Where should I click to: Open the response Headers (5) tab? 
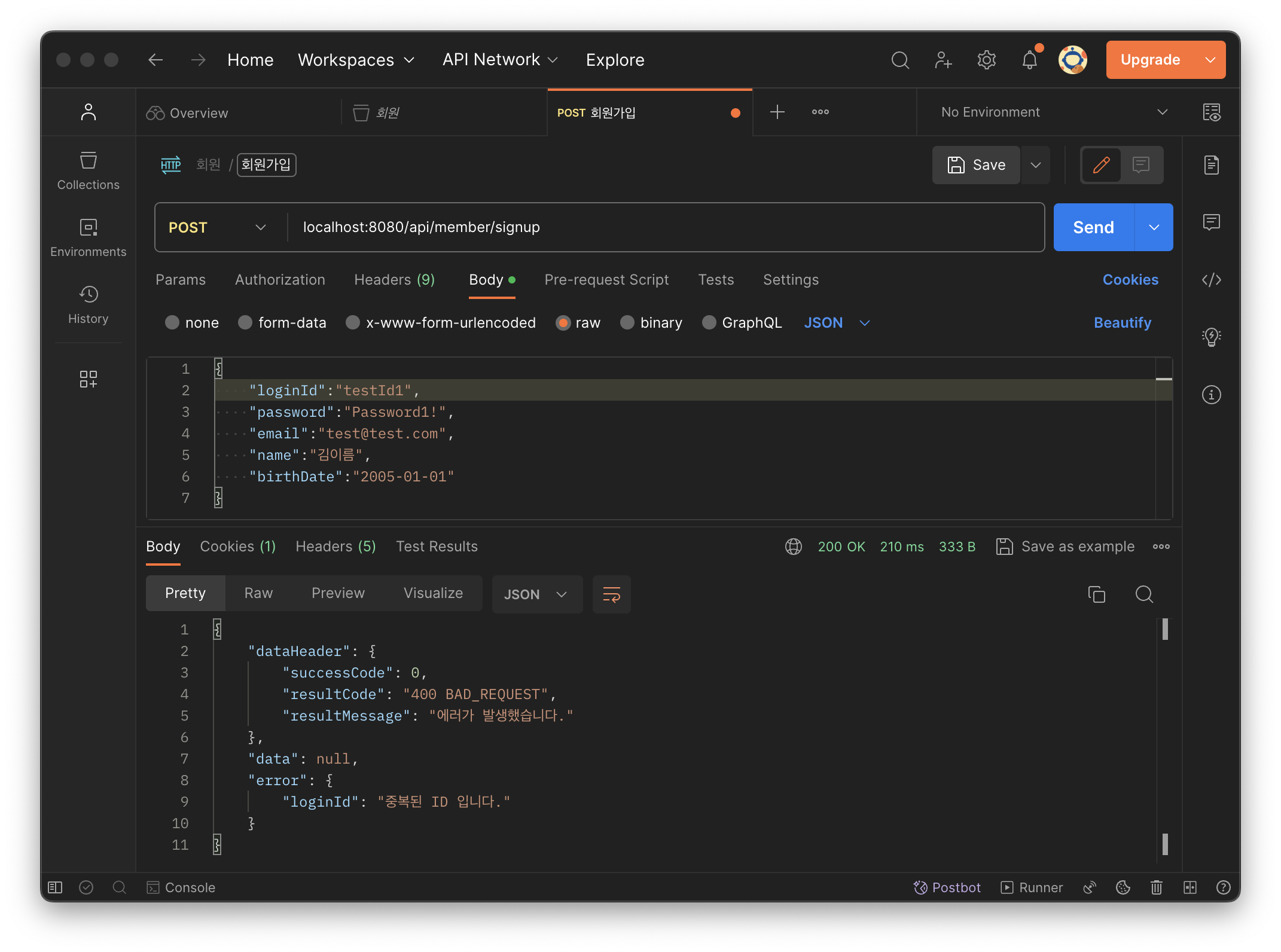(335, 547)
